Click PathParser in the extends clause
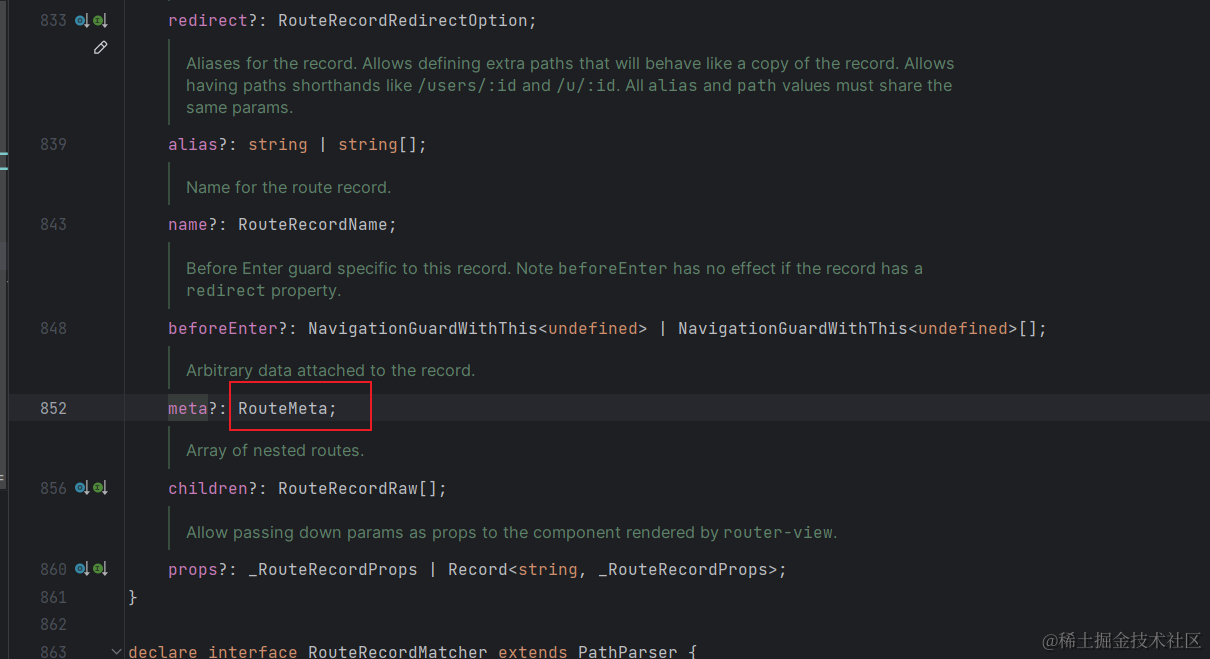The image size is (1210, 659). pos(627,651)
